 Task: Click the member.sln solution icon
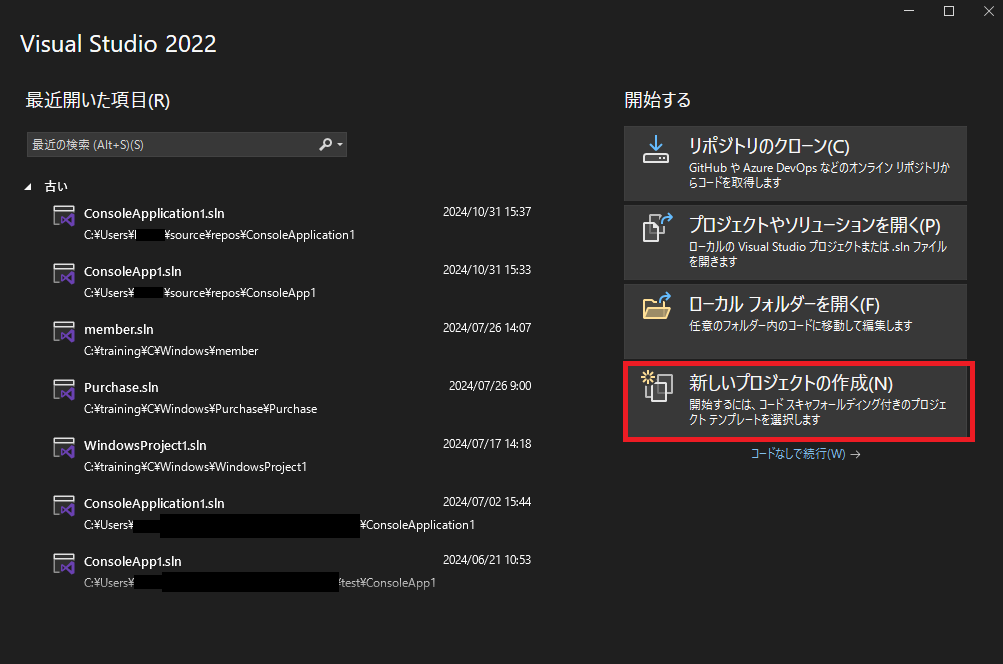63,332
